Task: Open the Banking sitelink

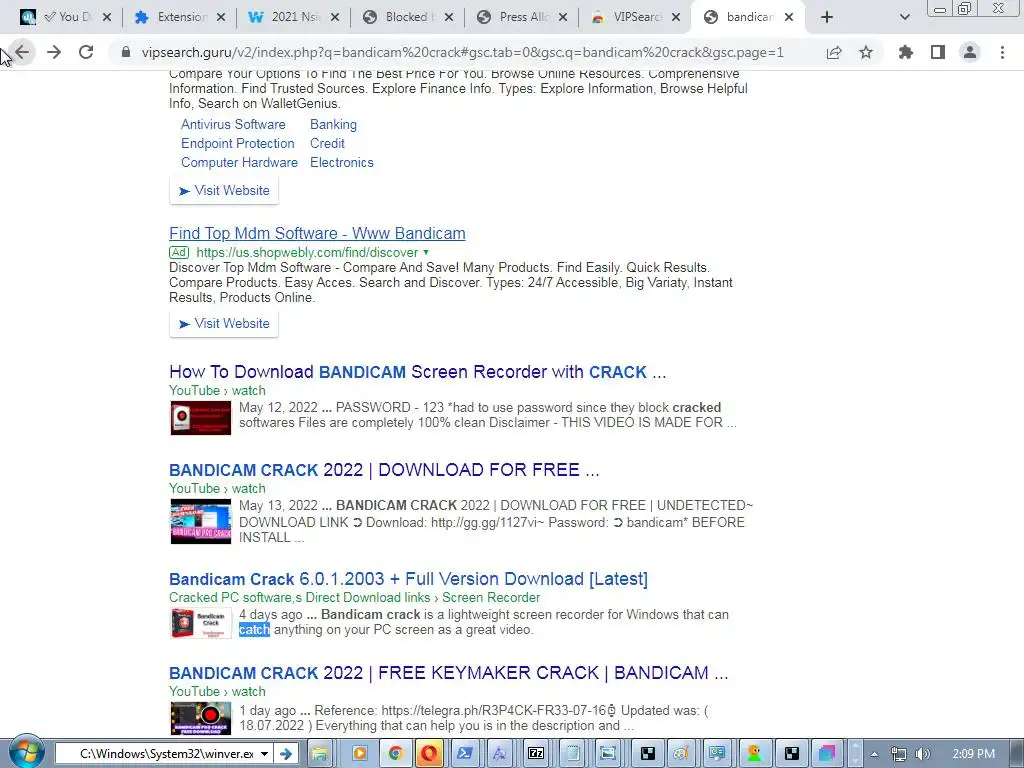Action: pos(333,124)
